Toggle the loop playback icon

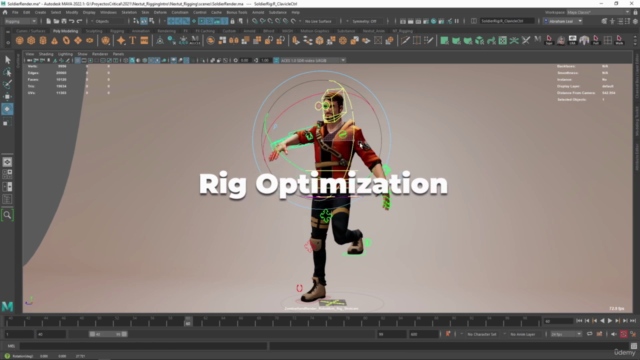coord(590,334)
